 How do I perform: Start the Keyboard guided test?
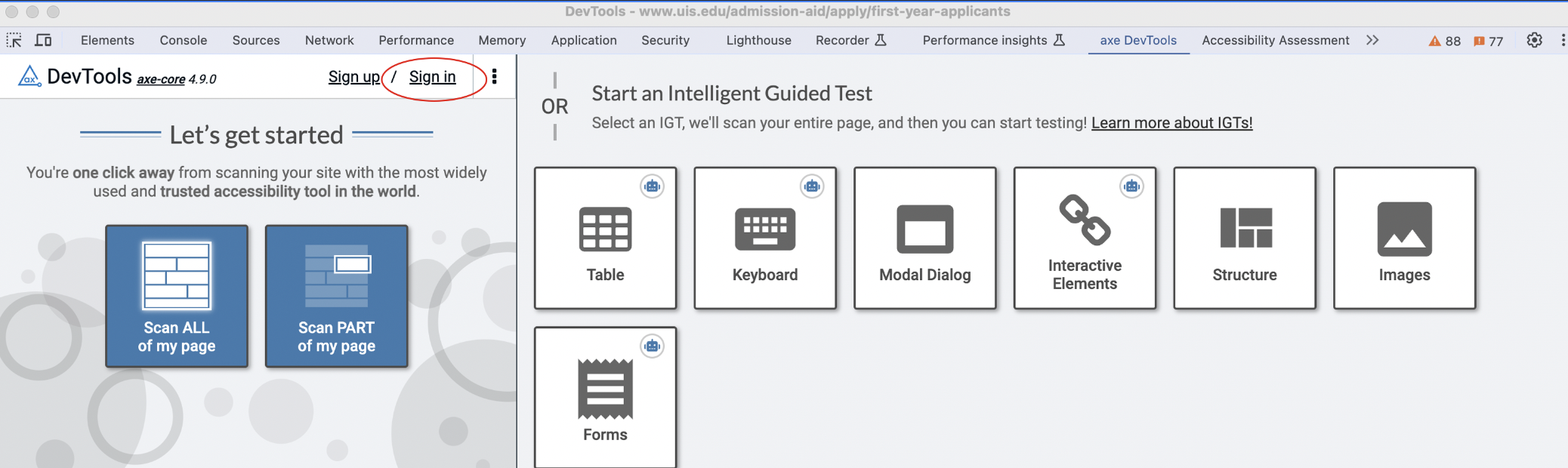click(x=765, y=238)
